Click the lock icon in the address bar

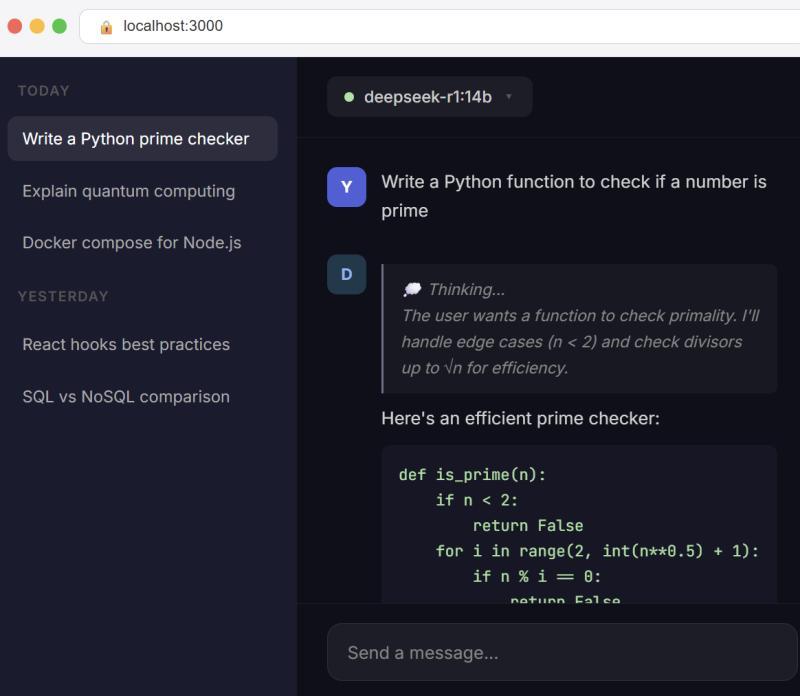pyautogui.click(x=106, y=27)
